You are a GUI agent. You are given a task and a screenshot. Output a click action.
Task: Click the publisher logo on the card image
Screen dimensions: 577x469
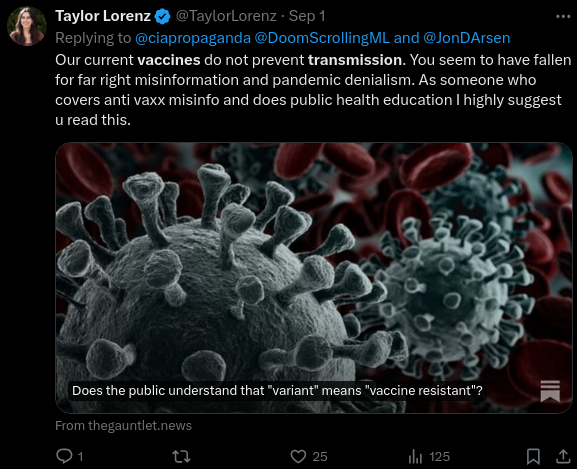[550, 391]
